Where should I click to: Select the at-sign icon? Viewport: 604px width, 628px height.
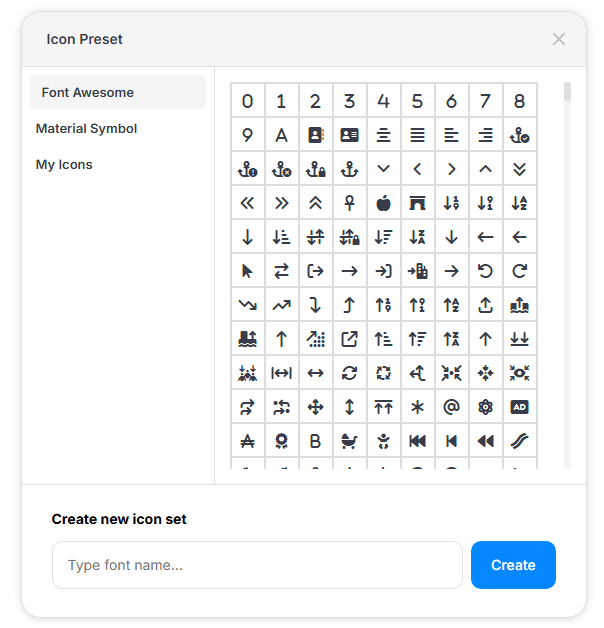click(x=451, y=407)
